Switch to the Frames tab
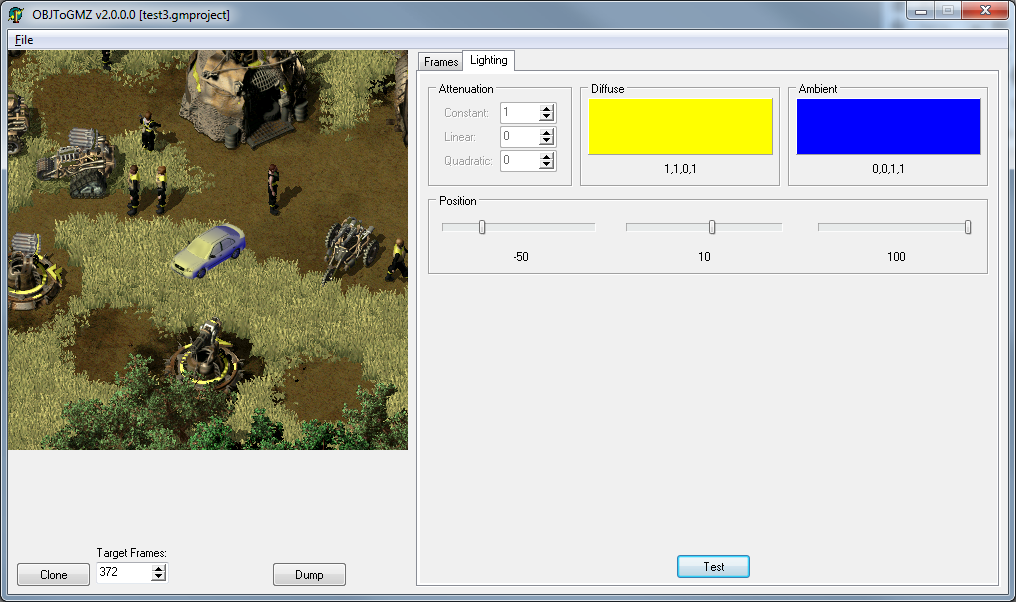The height and width of the screenshot is (602, 1016). click(441, 62)
